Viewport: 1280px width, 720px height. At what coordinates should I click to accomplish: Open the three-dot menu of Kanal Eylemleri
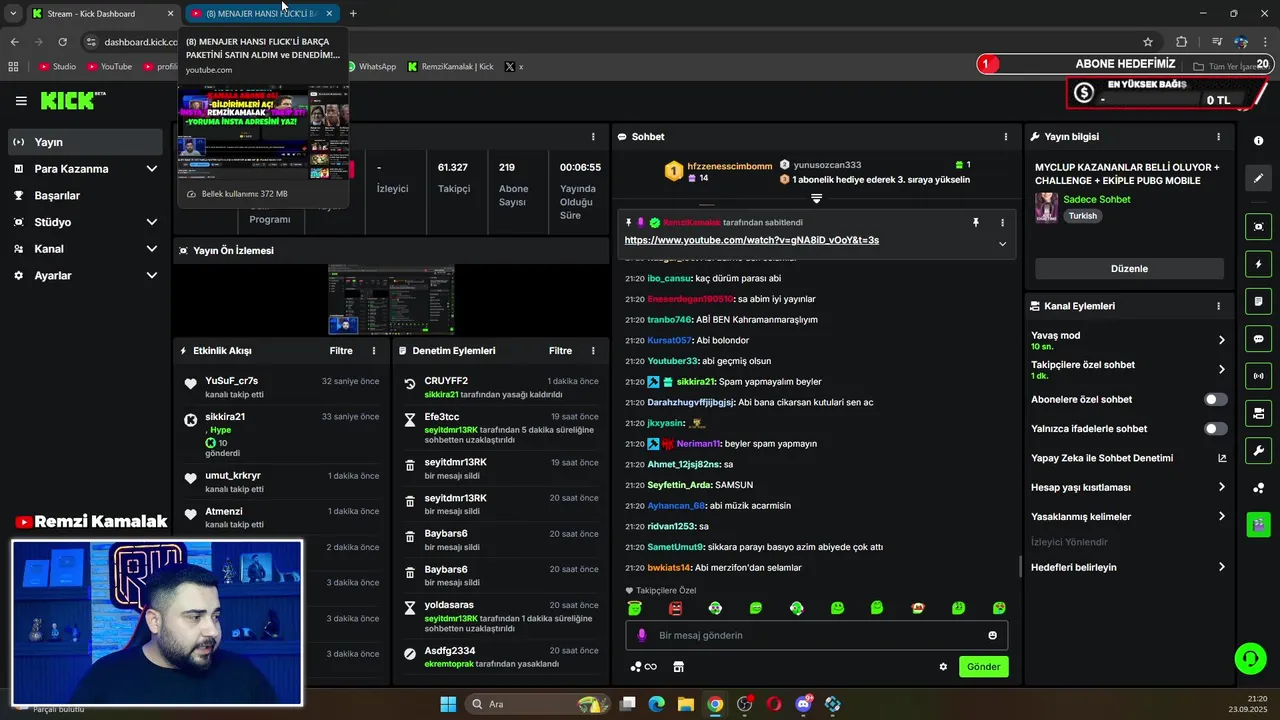[x=1218, y=306]
